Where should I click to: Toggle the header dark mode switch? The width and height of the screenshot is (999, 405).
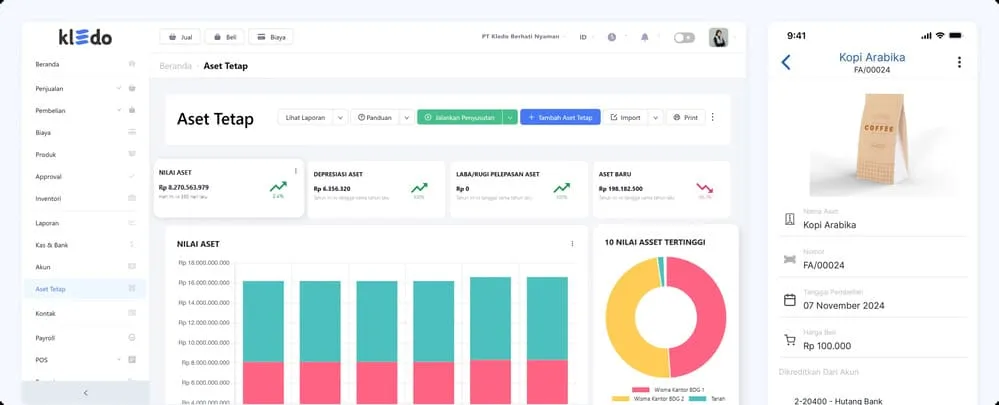(684, 38)
